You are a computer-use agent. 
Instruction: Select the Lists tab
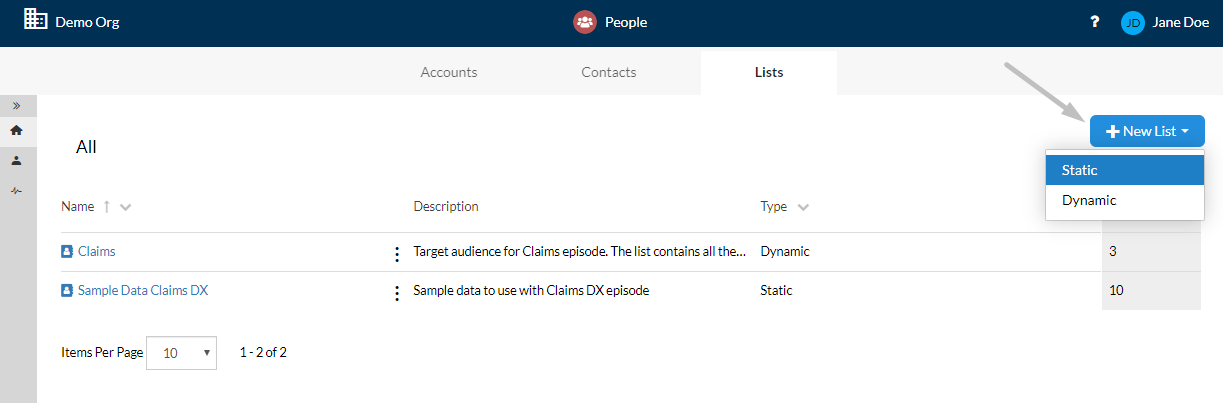769,72
